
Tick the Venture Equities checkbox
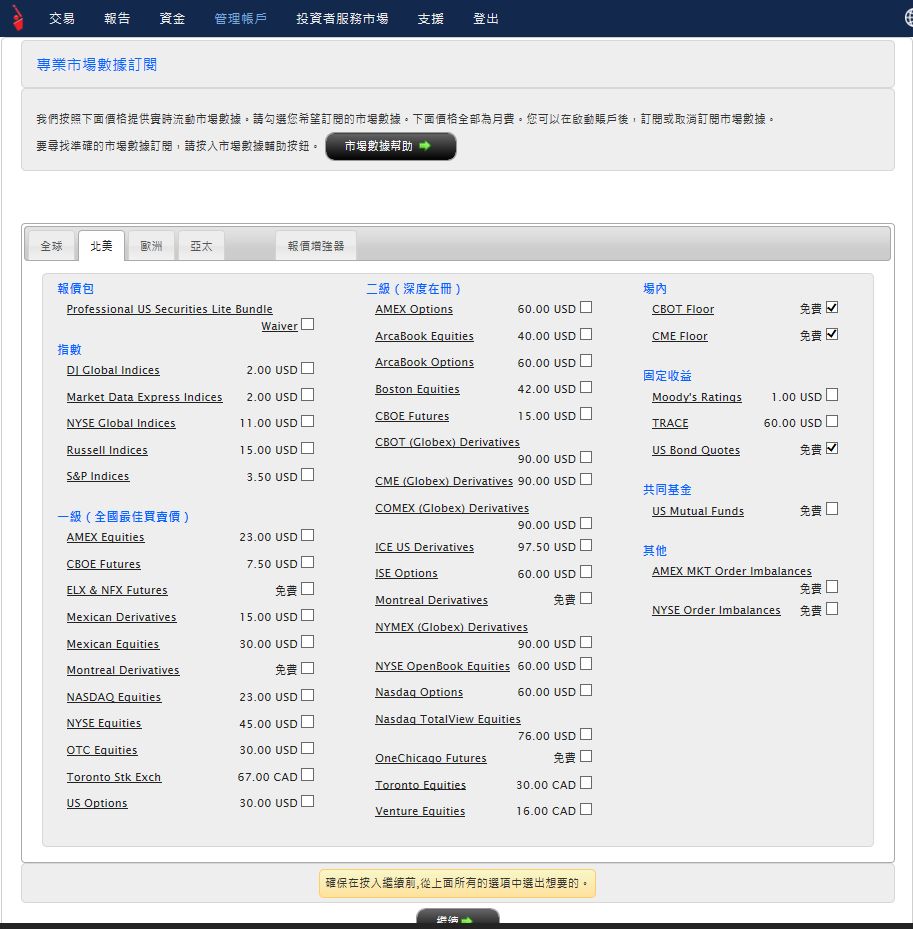click(x=586, y=809)
